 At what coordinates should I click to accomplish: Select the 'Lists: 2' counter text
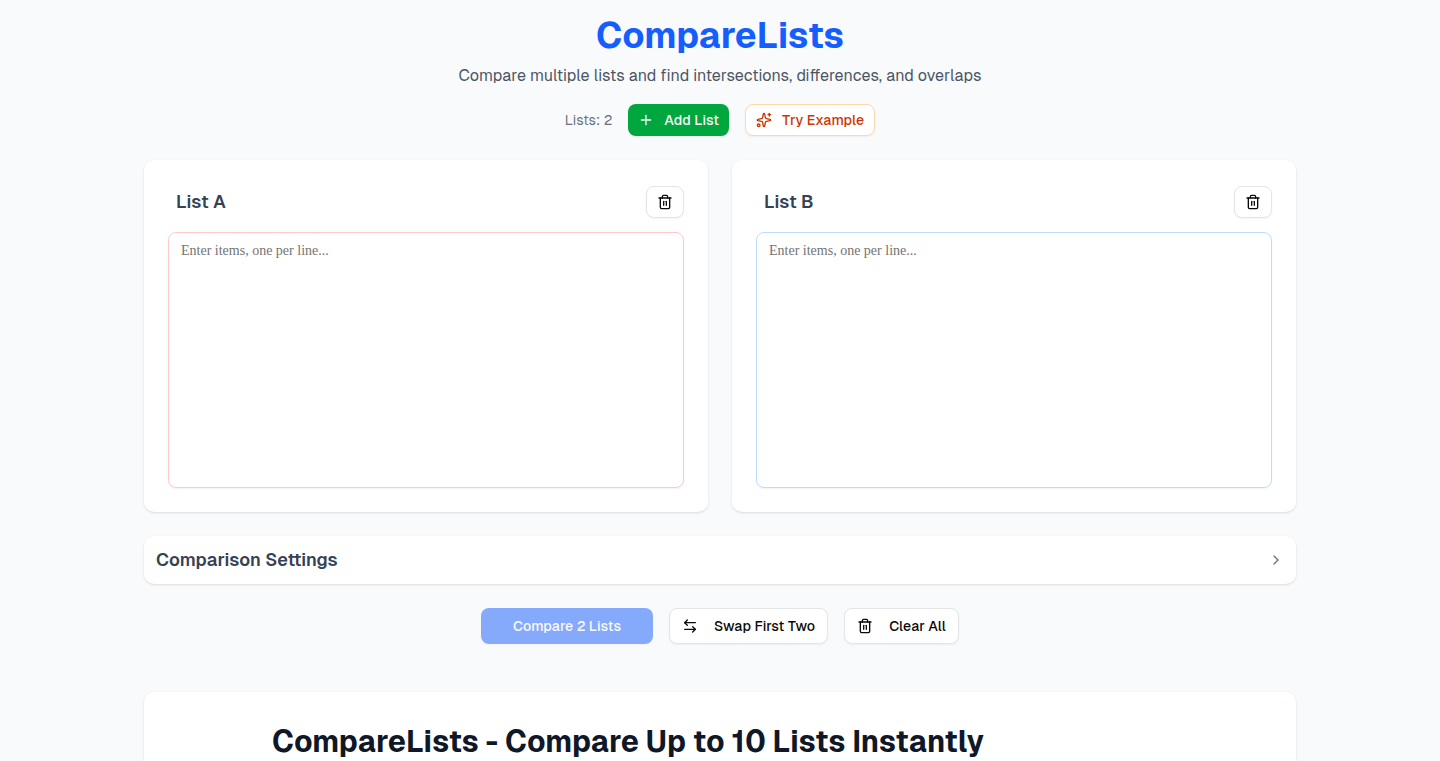(x=588, y=120)
